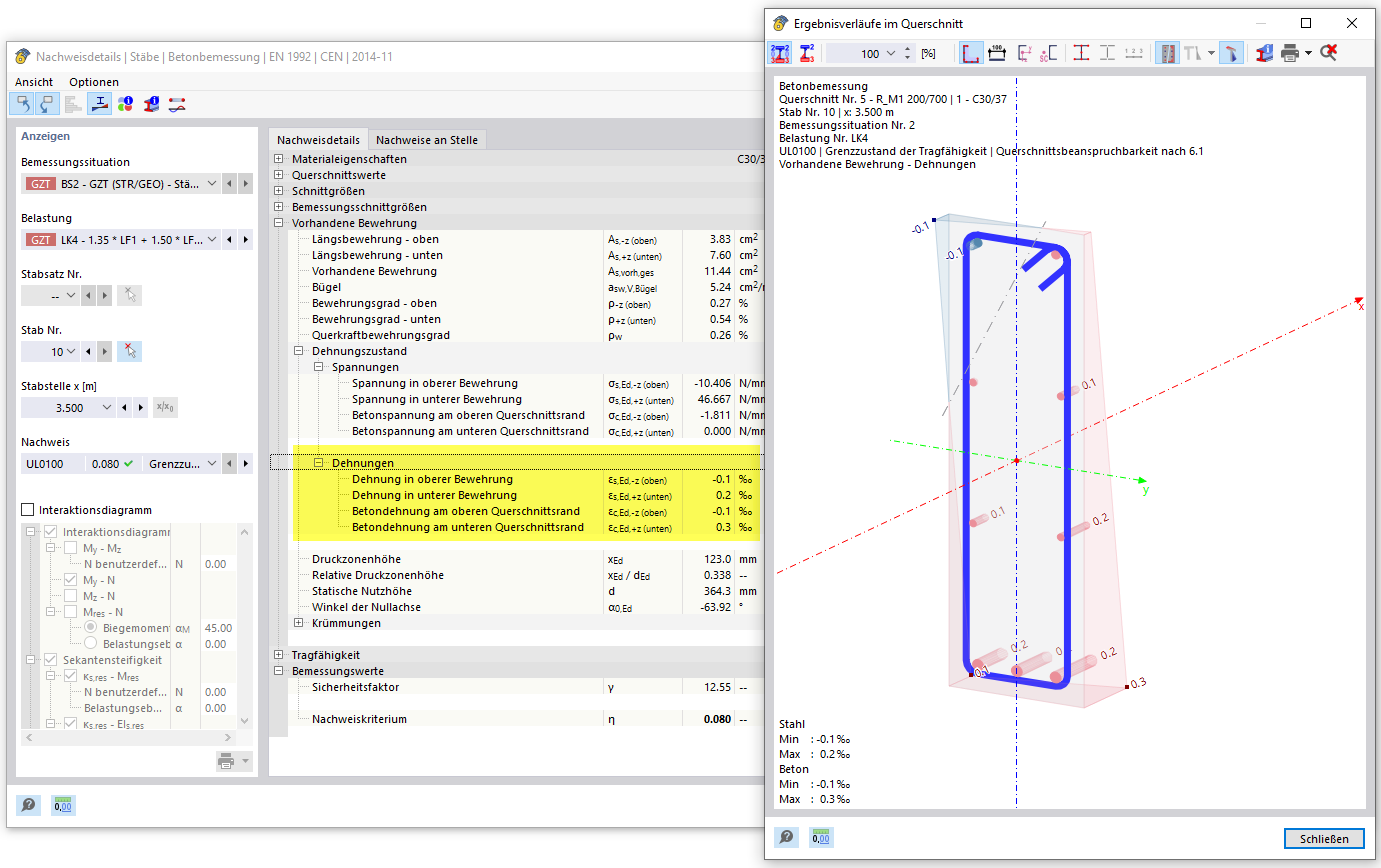Toggle the highlighted 3D member view icon
Viewport: 1381px width, 868px height.
click(x=1232, y=53)
